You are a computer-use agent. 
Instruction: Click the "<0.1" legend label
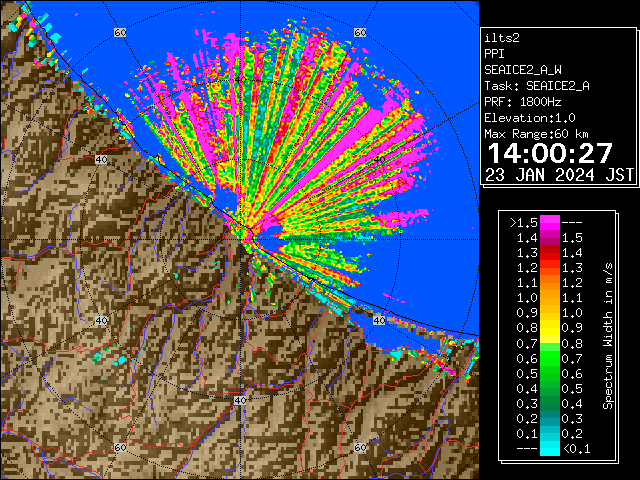577,449
